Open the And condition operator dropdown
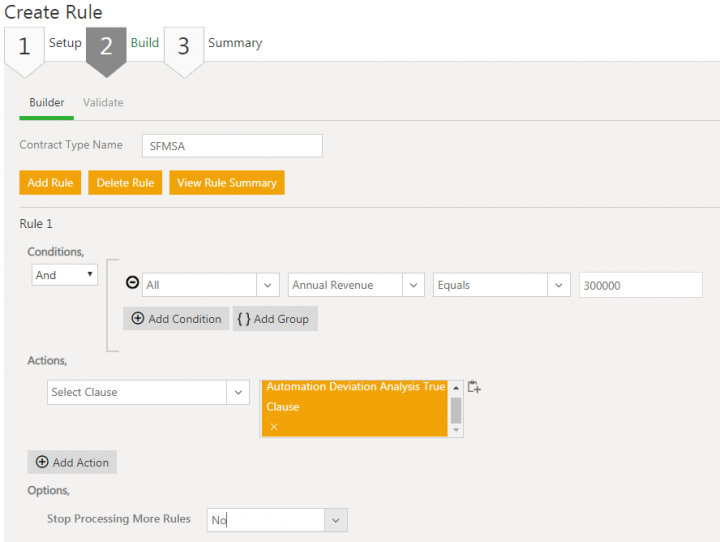 64,275
